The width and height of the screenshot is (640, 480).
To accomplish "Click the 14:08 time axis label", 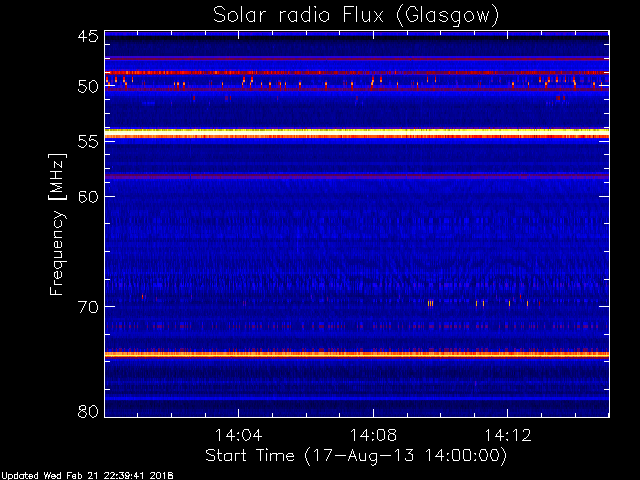I will point(373,435).
